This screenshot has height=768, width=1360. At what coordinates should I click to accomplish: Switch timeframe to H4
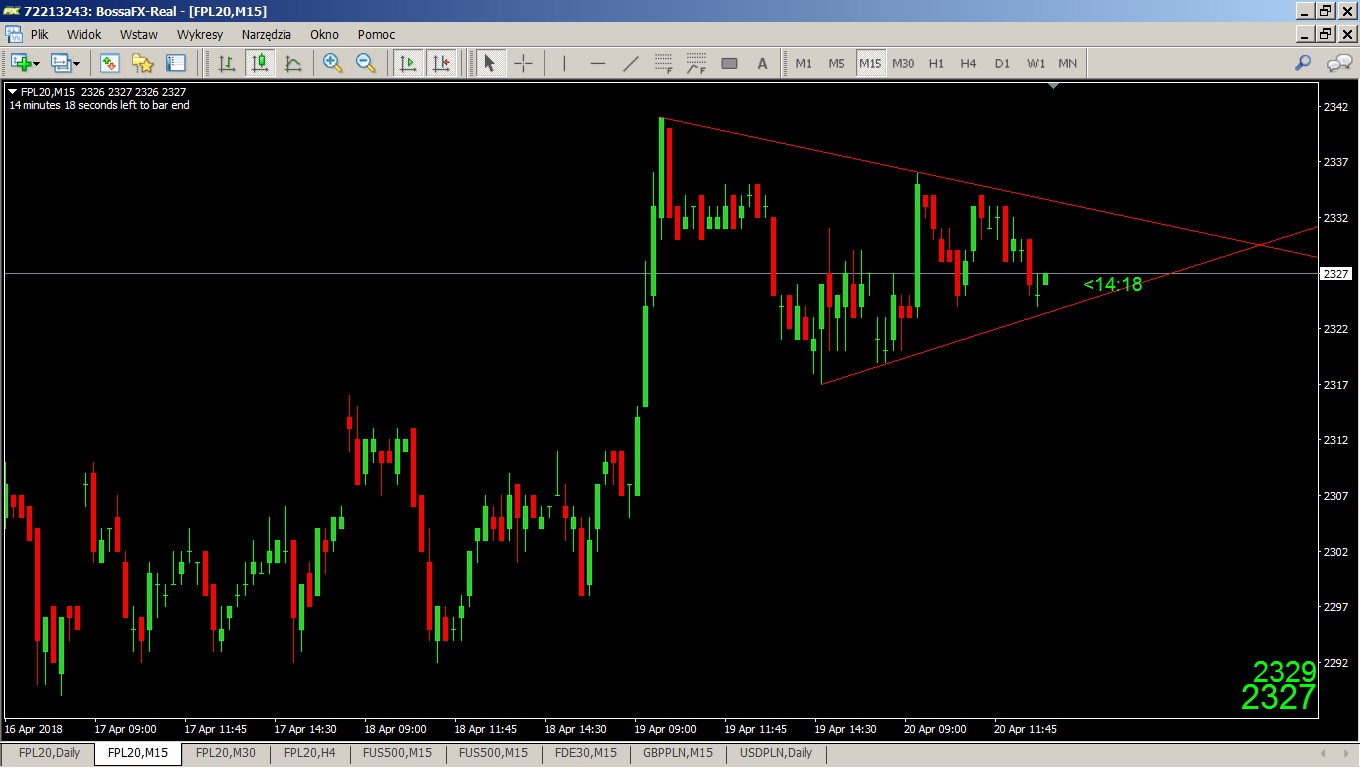tap(968, 63)
